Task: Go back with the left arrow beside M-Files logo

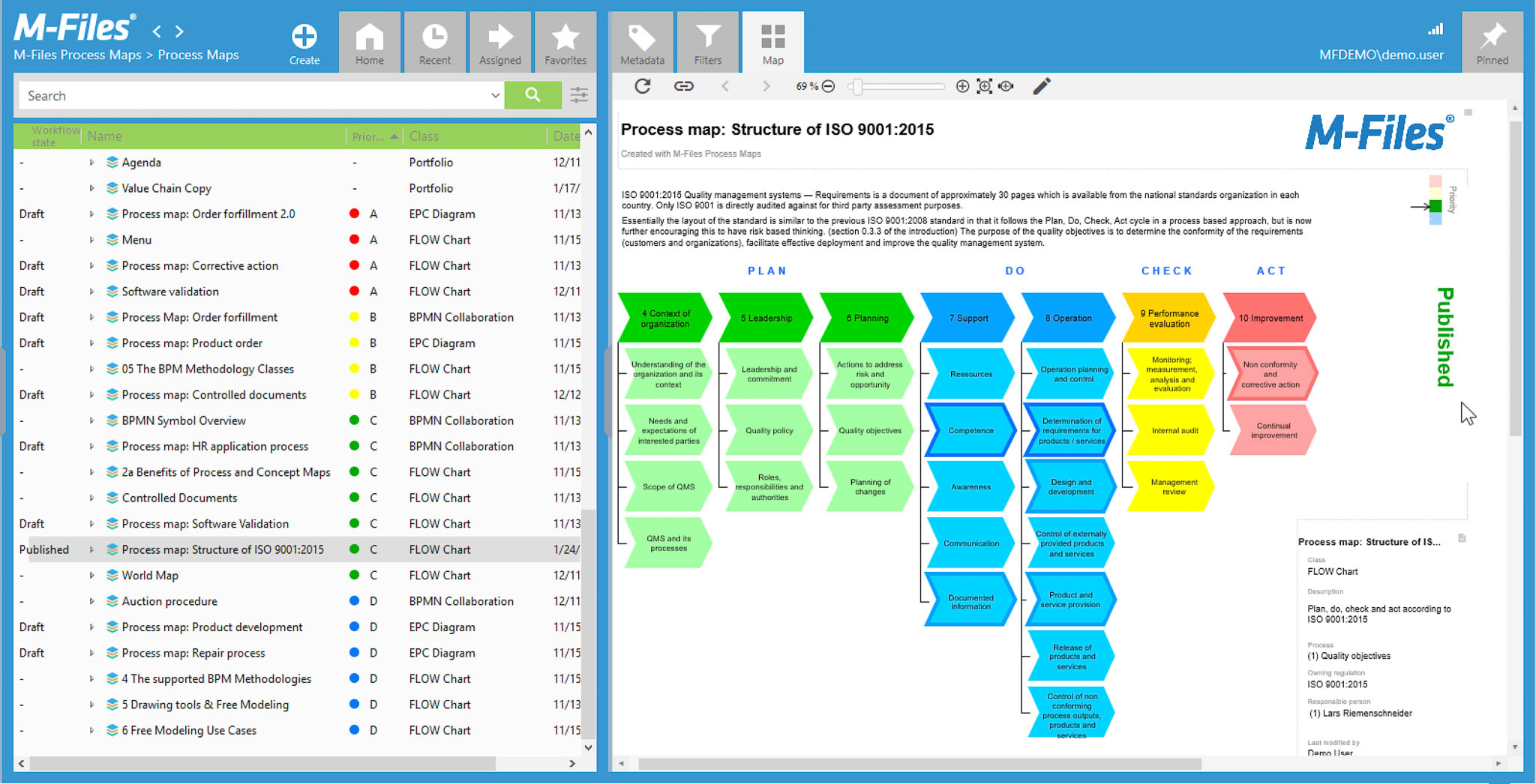Action: [157, 31]
